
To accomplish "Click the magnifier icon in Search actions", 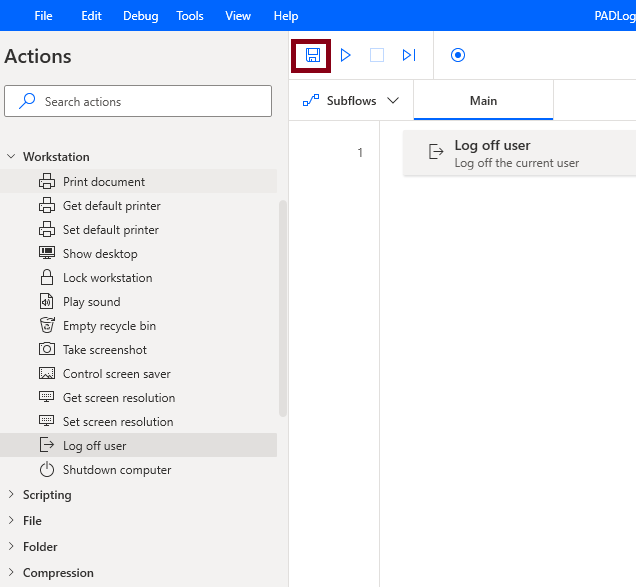I will coord(27,101).
